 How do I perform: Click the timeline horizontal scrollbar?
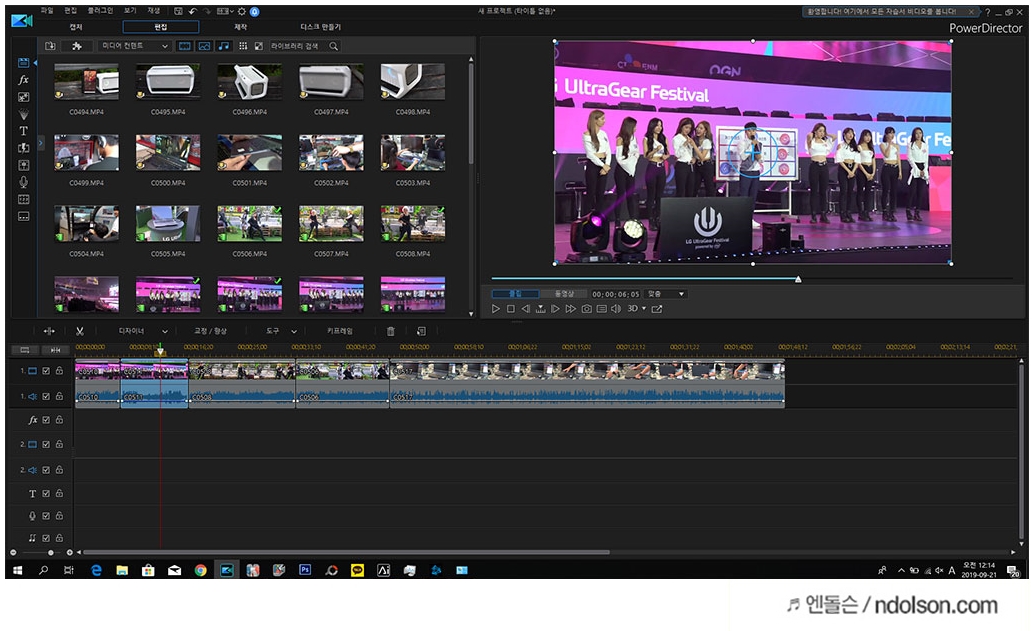point(346,553)
